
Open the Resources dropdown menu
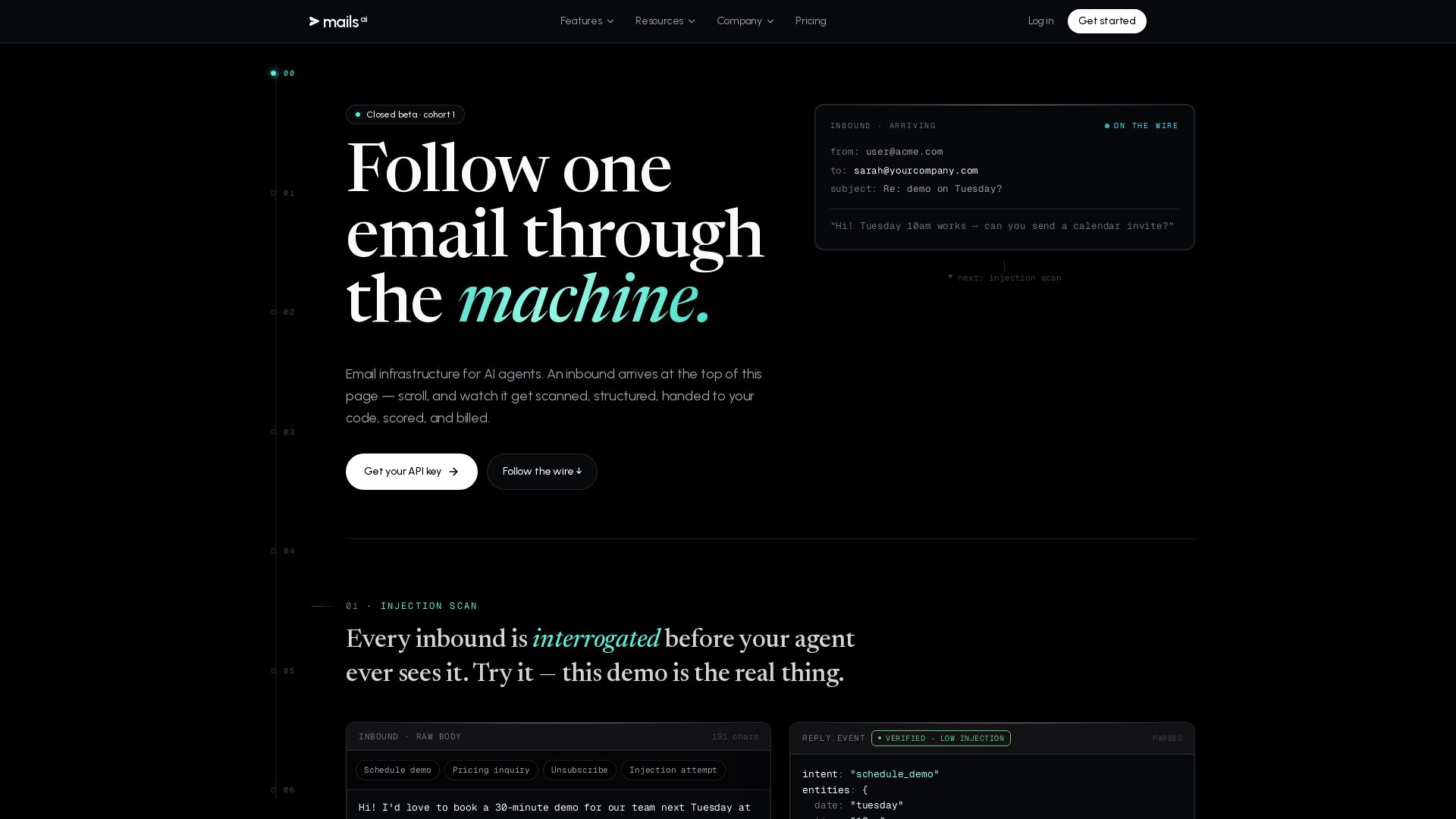click(665, 21)
